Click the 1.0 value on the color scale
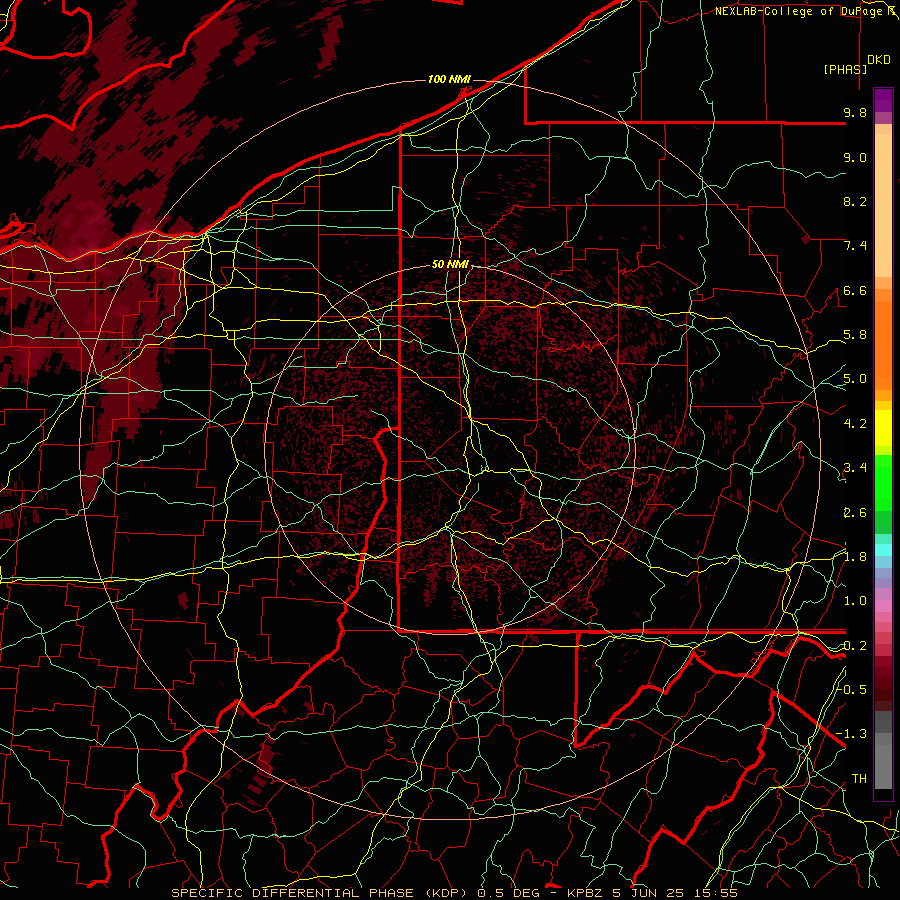The width and height of the screenshot is (900, 900). 855,601
